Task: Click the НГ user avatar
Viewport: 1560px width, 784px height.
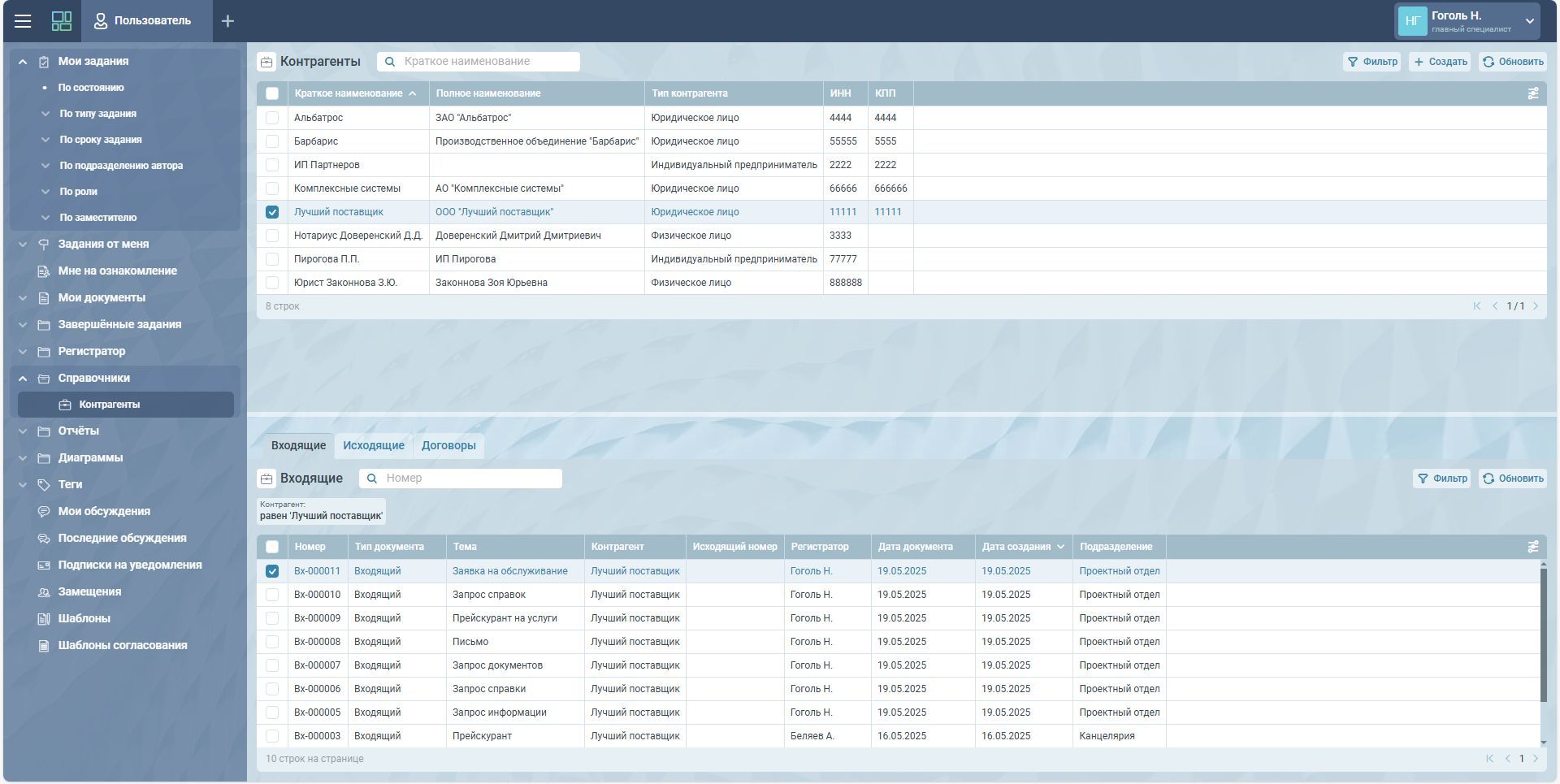Action: pyautogui.click(x=1412, y=21)
